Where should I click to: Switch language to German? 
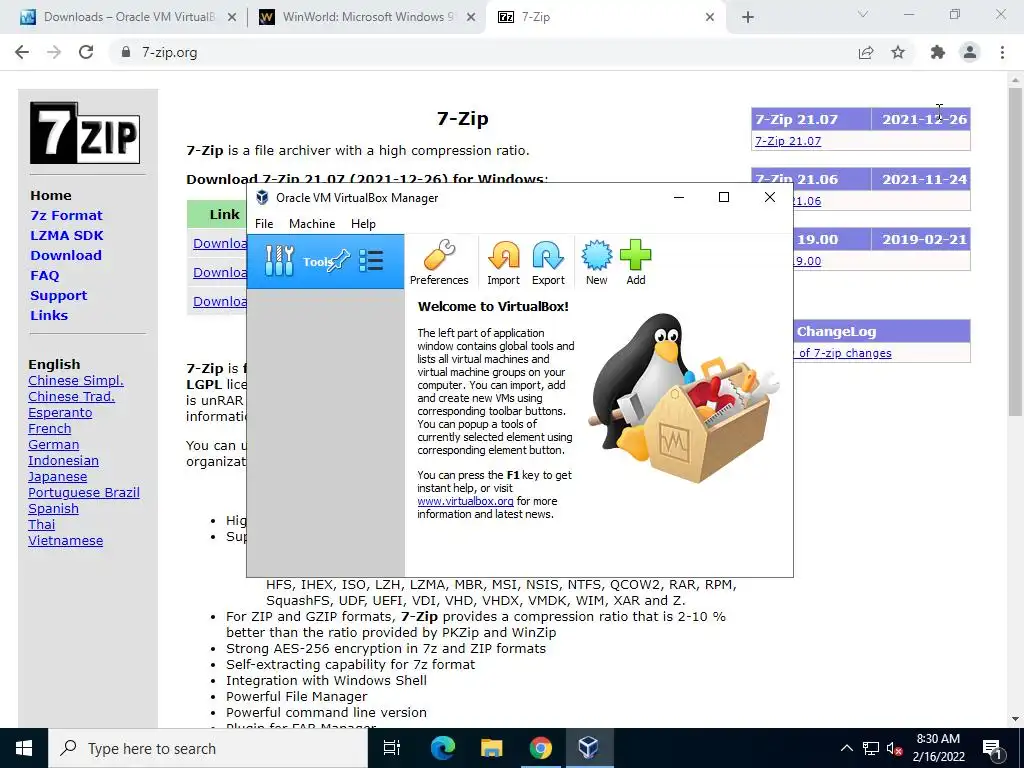(54, 445)
